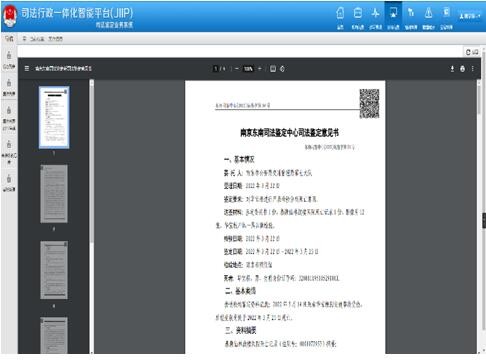486x360 pixels.
Task: Download the PDF with the download icon
Action: (452, 69)
